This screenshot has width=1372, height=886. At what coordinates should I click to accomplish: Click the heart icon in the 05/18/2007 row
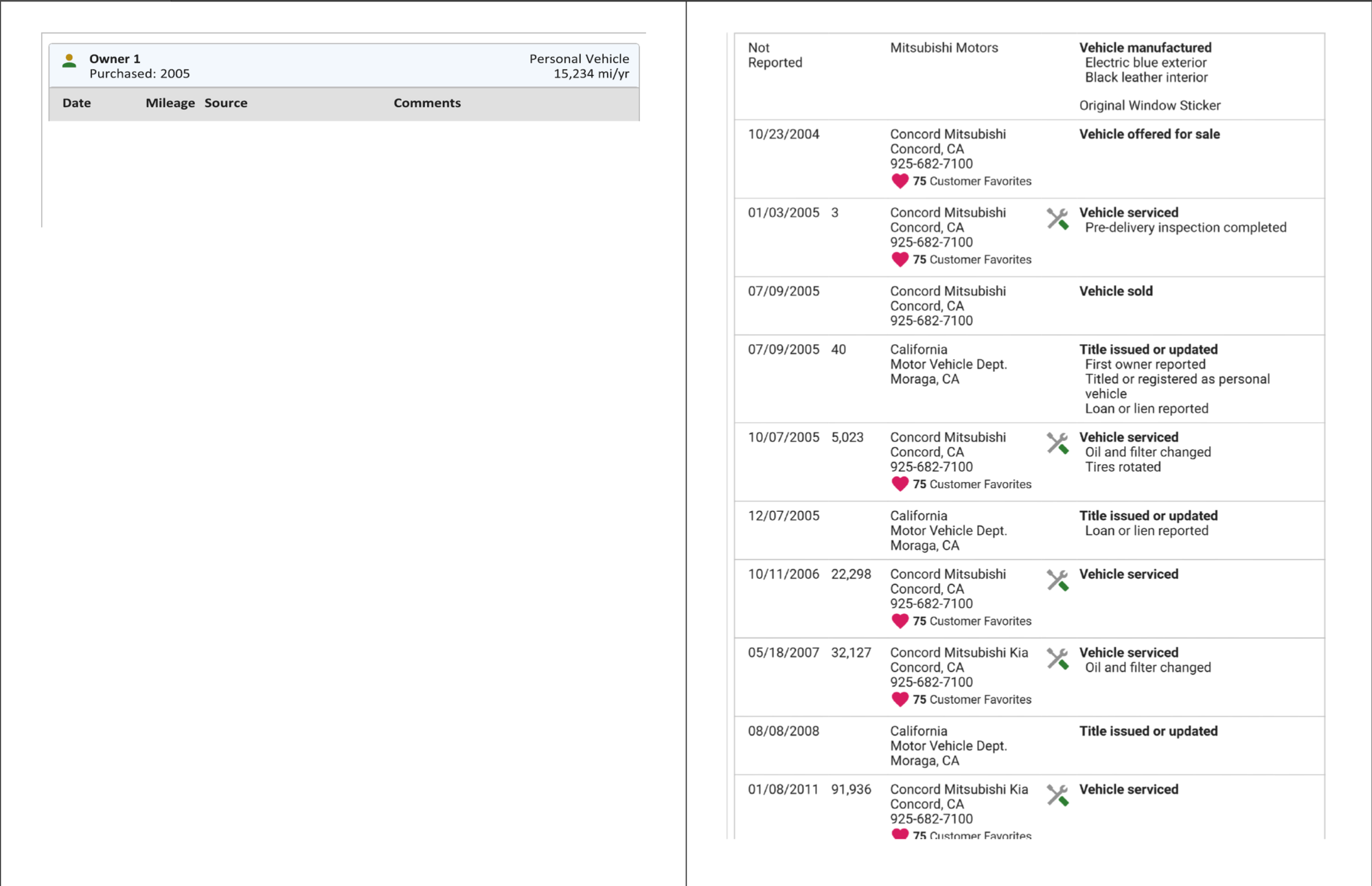pyautogui.click(x=900, y=699)
